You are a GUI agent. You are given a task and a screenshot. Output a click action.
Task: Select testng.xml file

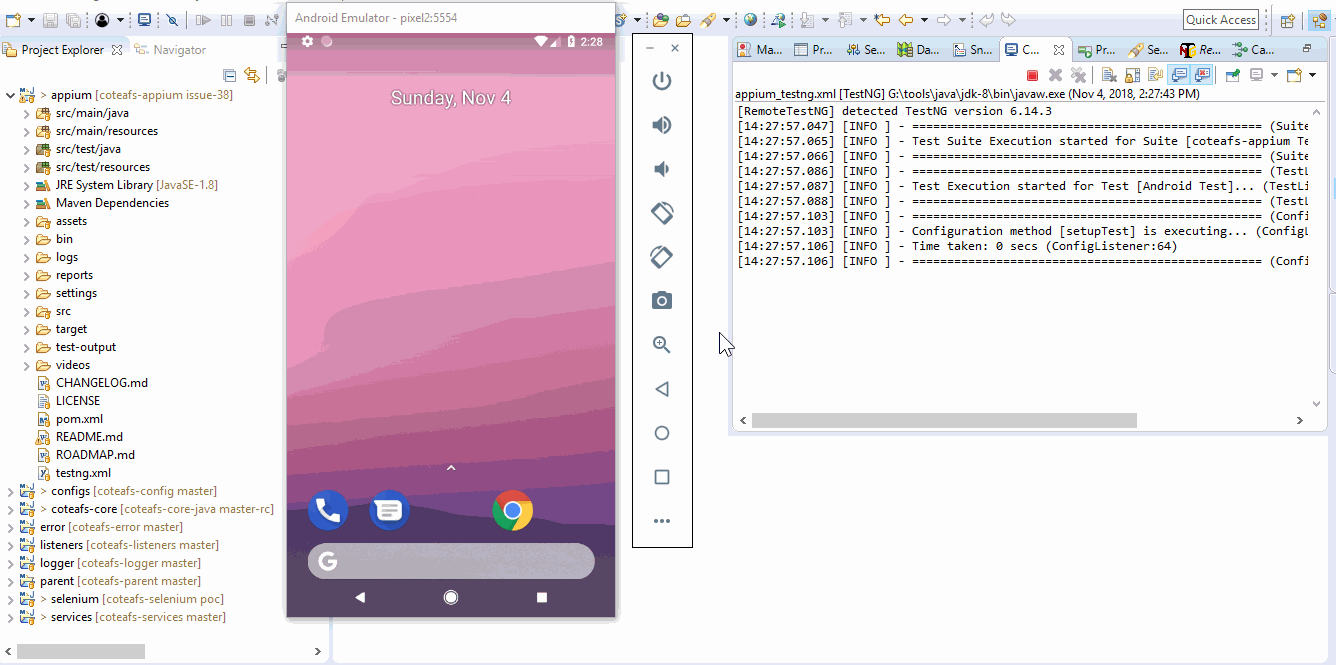click(83, 473)
